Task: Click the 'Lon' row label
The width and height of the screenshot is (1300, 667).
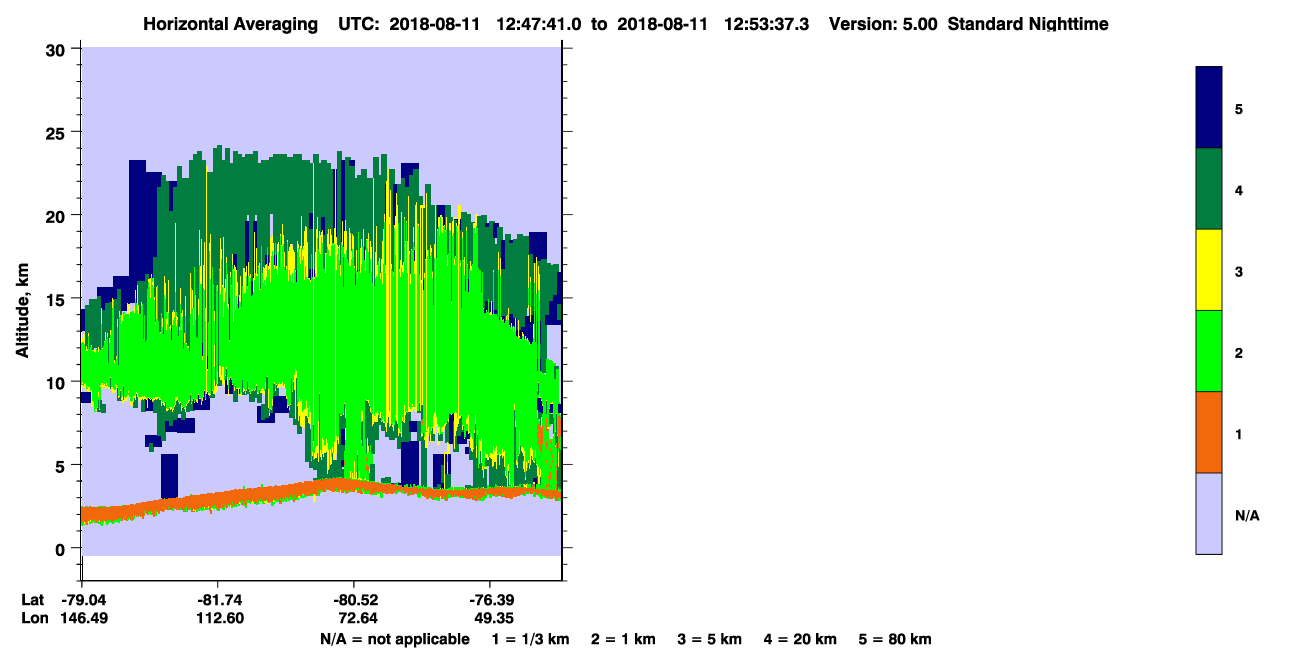Action: (x=33, y=619)
